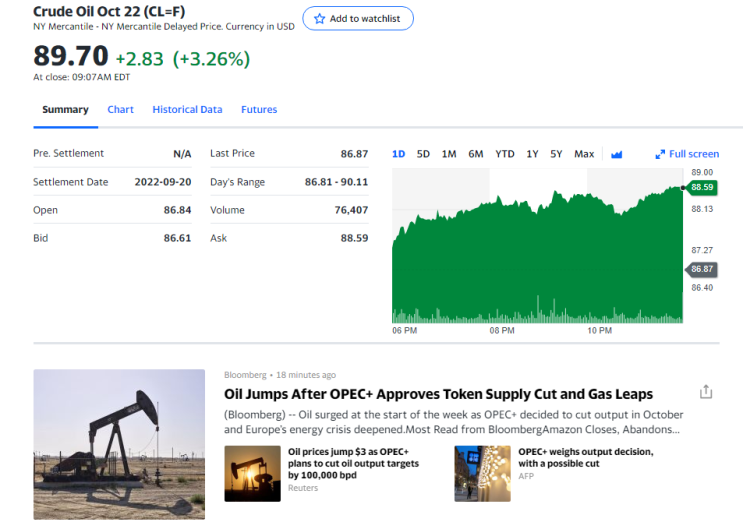Open the Summary tab

pos(65,109)
